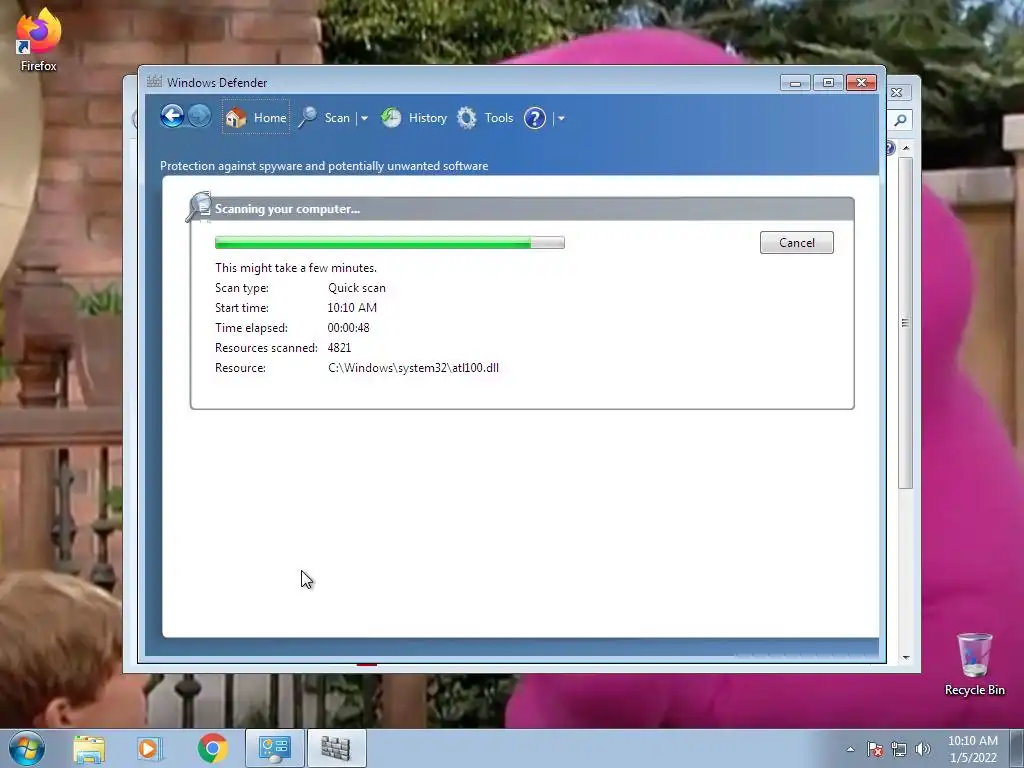The height and width of the screenshot is (768, 1024).
Task: Click the Show desktop strip at taskbar end
Action: (x=1017, y=748)
